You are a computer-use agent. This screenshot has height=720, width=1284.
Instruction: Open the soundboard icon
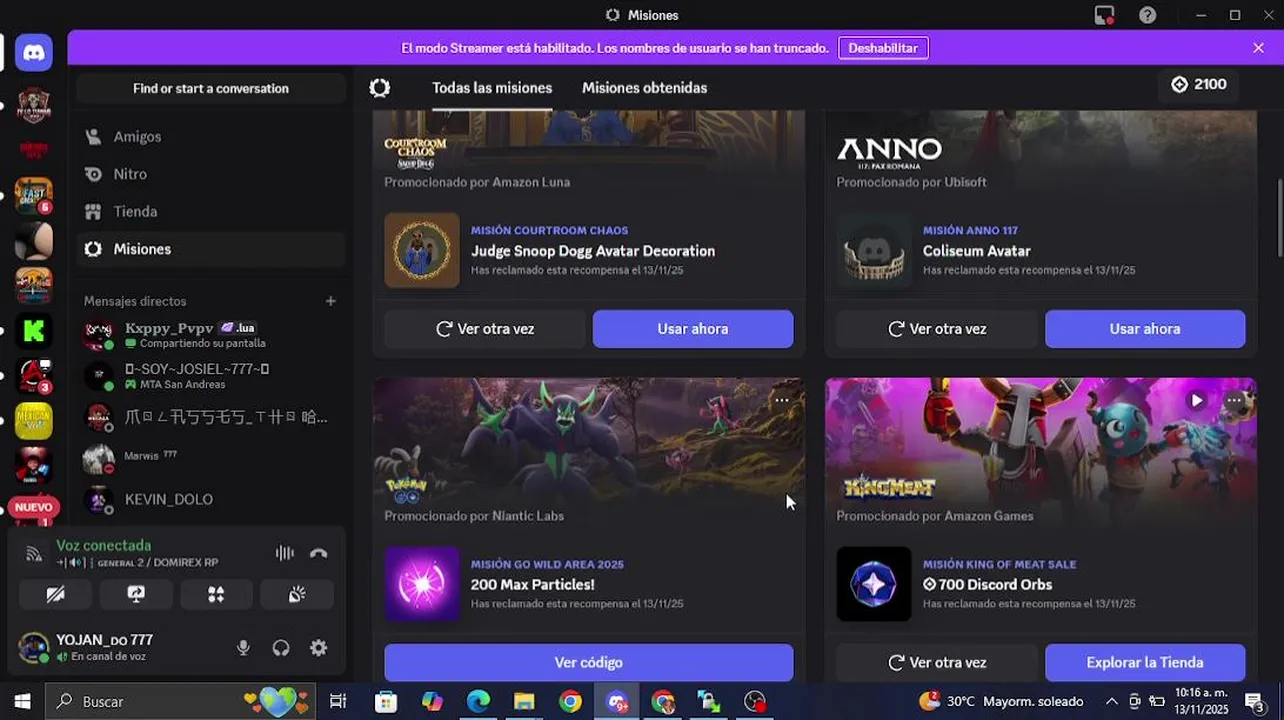[x=297, y=594]
